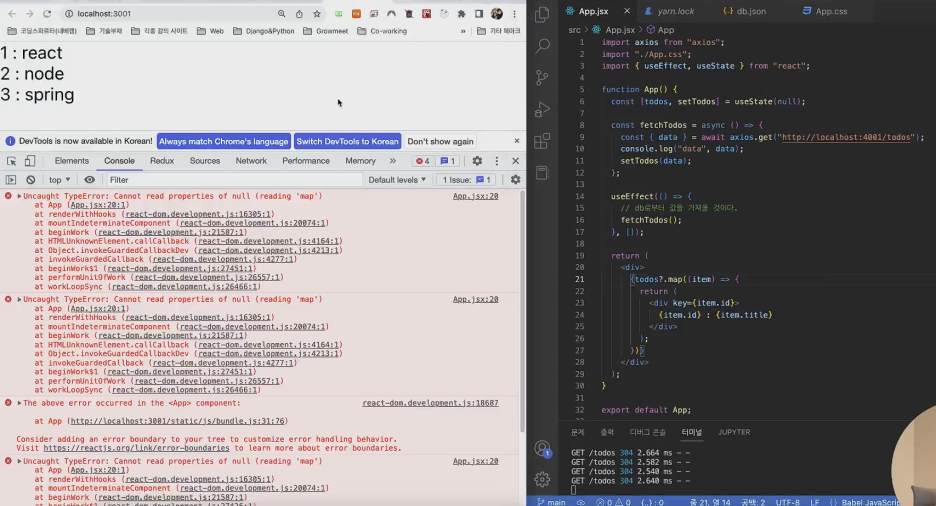Clear the console with the block icon

pos(30,180)
